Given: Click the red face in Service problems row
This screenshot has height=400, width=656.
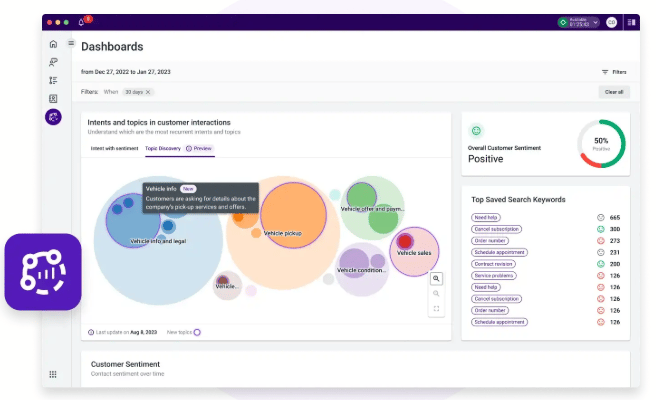Looking at the screenshot, I should [x=601, y=276].
